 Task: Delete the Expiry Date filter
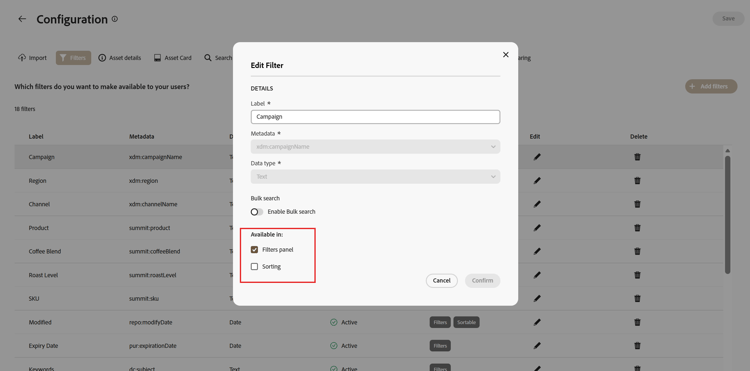pyautogui.click(x=637, y=346)
